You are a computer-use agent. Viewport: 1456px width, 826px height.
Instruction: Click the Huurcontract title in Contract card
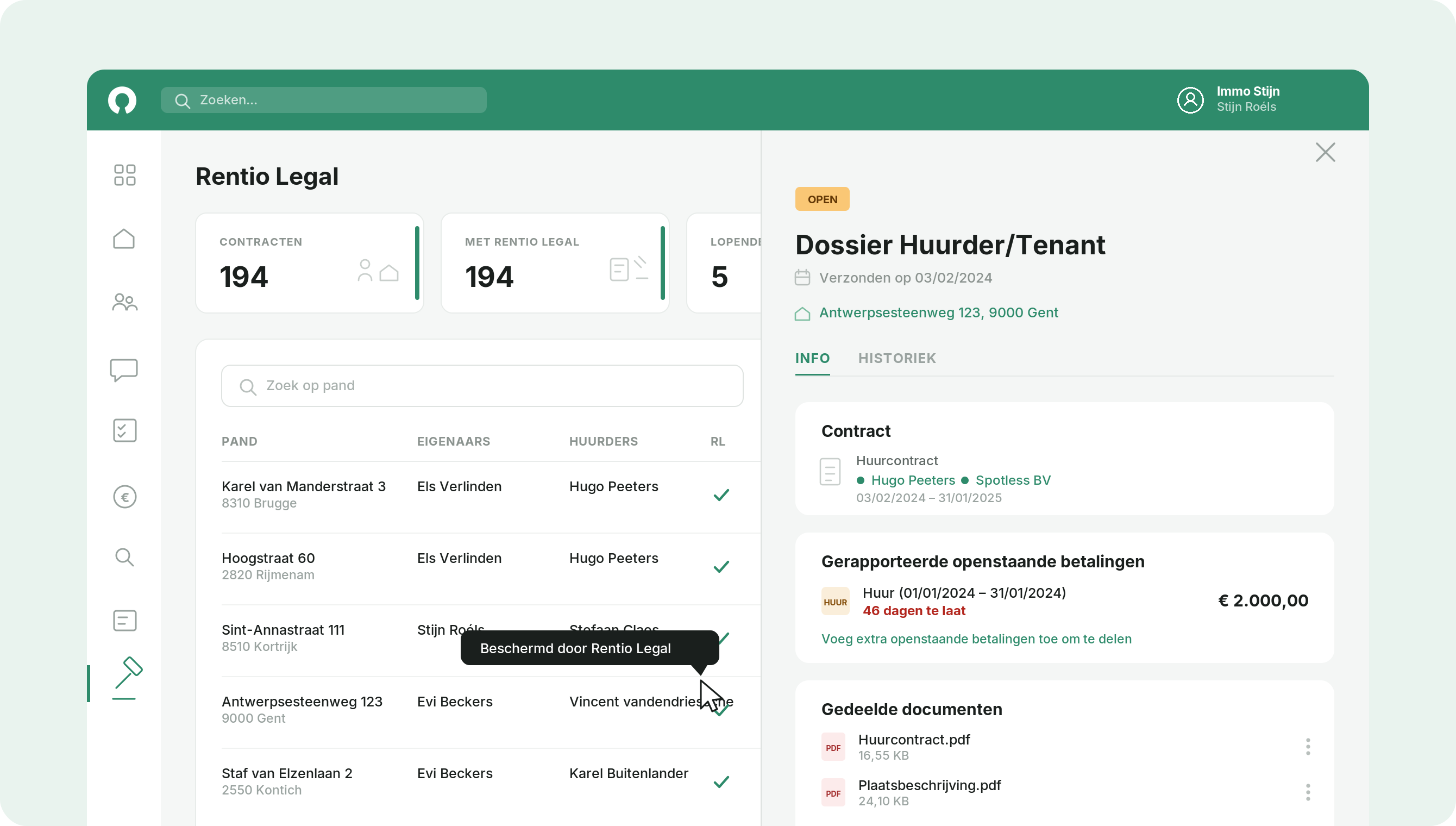896,461
